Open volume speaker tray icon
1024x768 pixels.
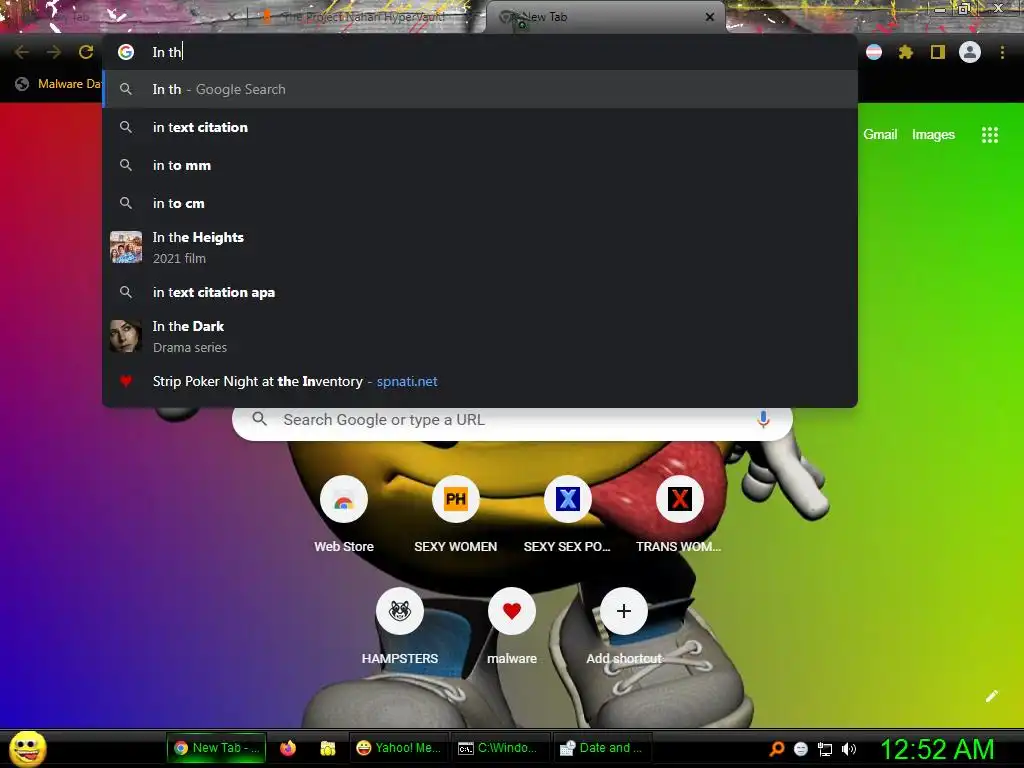(x=849, y=748)
